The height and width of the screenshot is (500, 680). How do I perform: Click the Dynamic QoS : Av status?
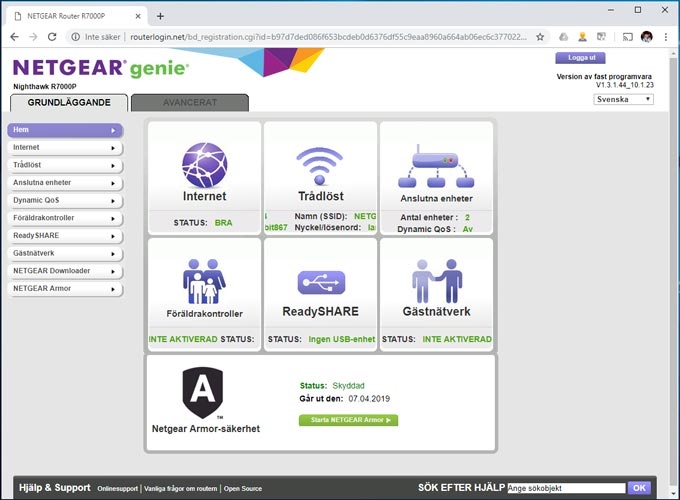coord(435,229)
